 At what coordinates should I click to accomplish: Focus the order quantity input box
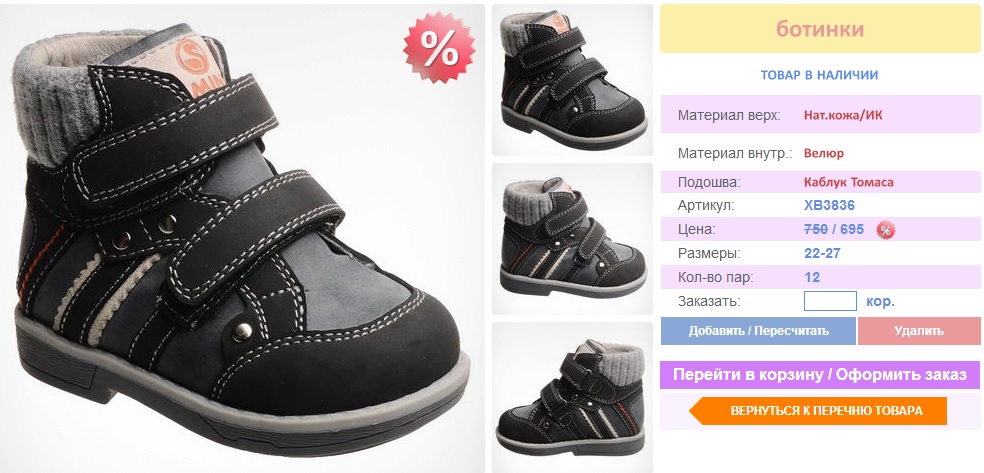(x=830, y=301)
